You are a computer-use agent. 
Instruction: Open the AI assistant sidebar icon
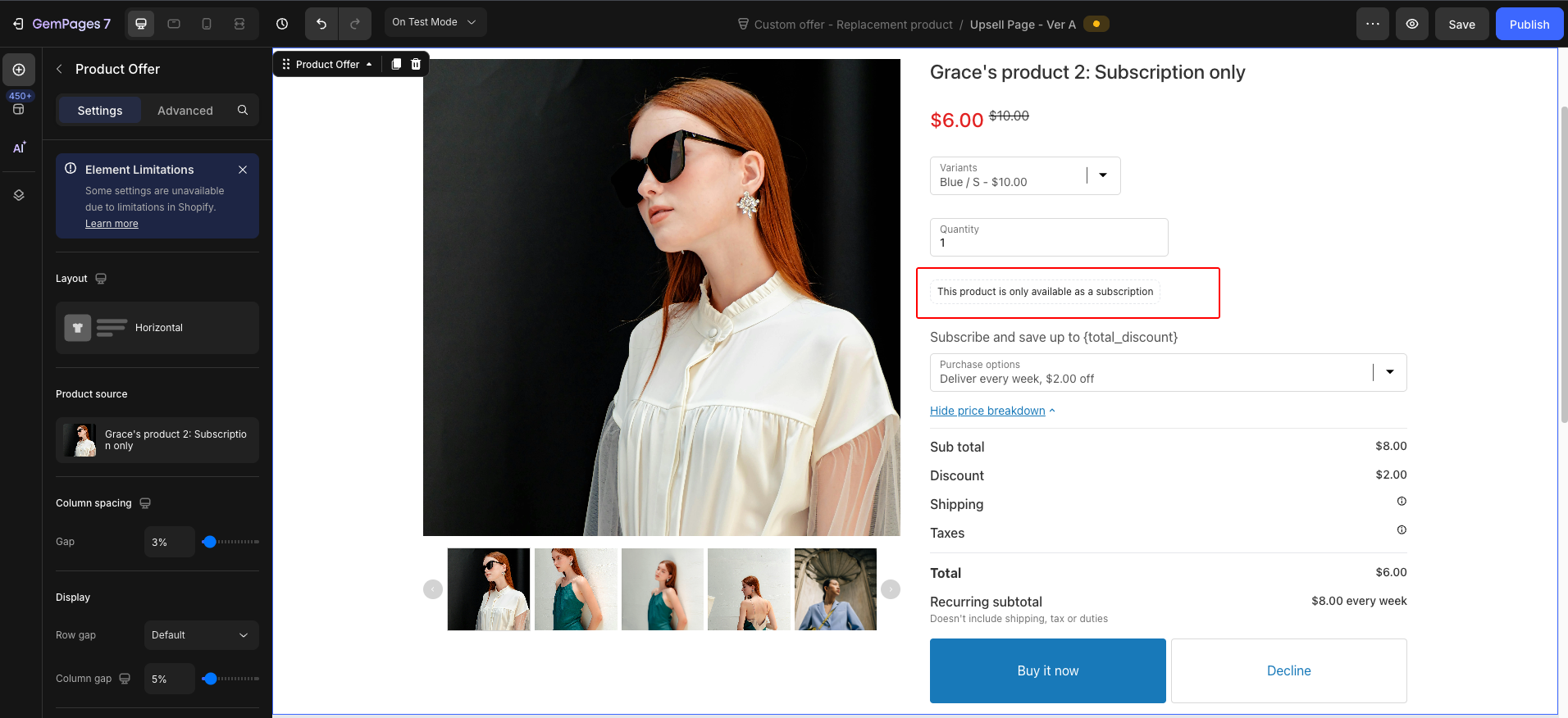19,148
